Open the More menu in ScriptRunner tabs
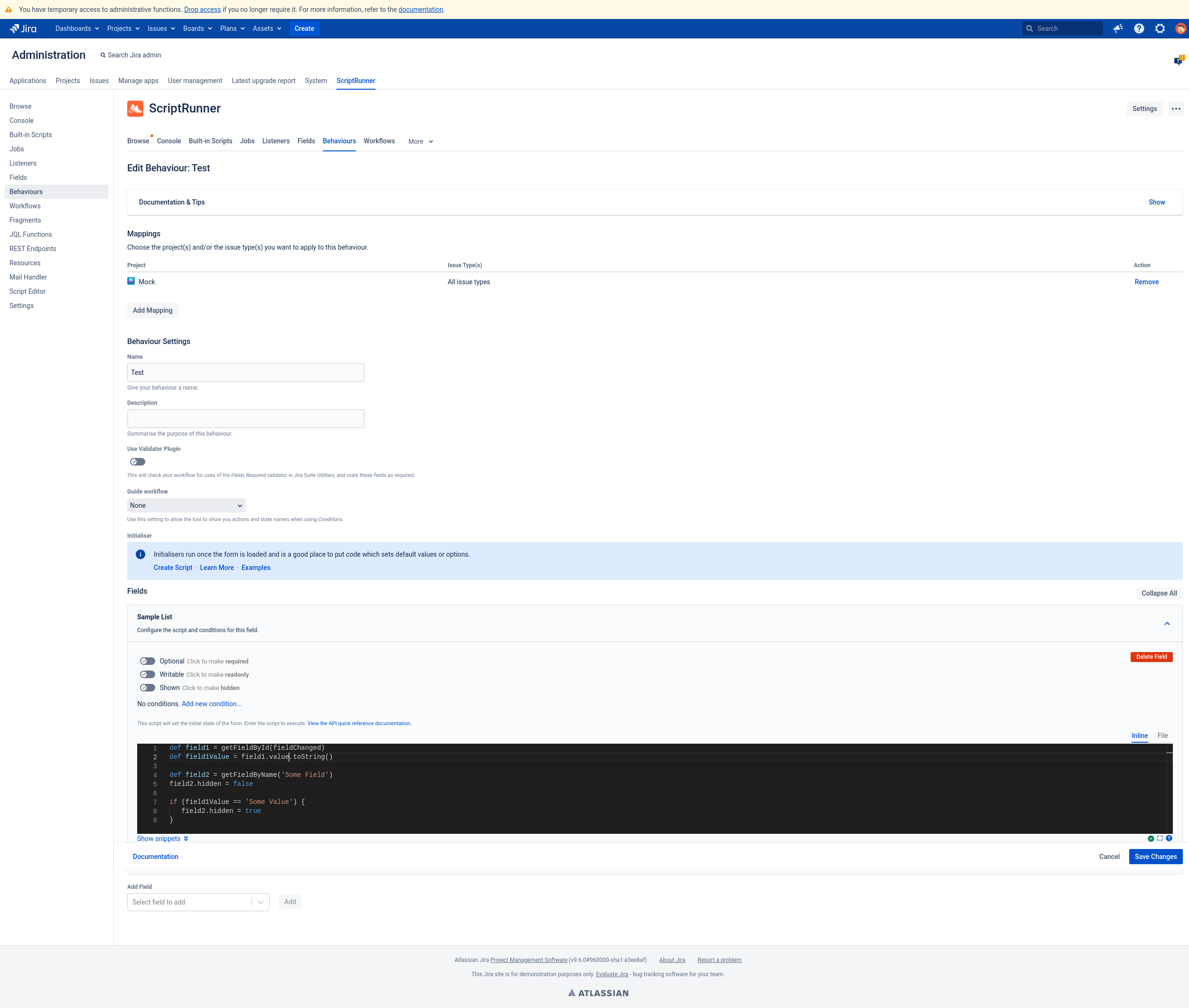Viewport: 1189px width, 1008px height. (420, 141)
